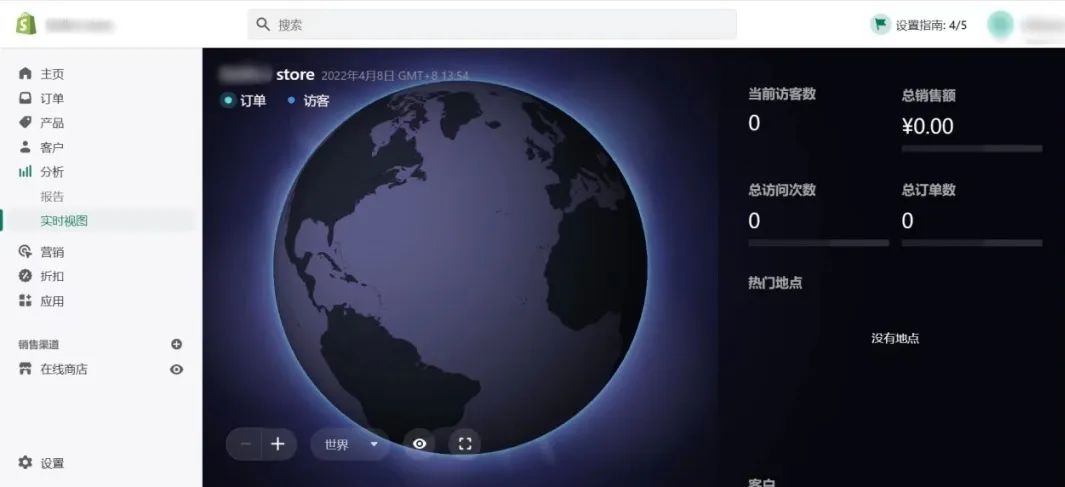The width and height of the screenshot is (1065, 487).
Task: Click the Shopify logo icon
Action: coord(26,24)
